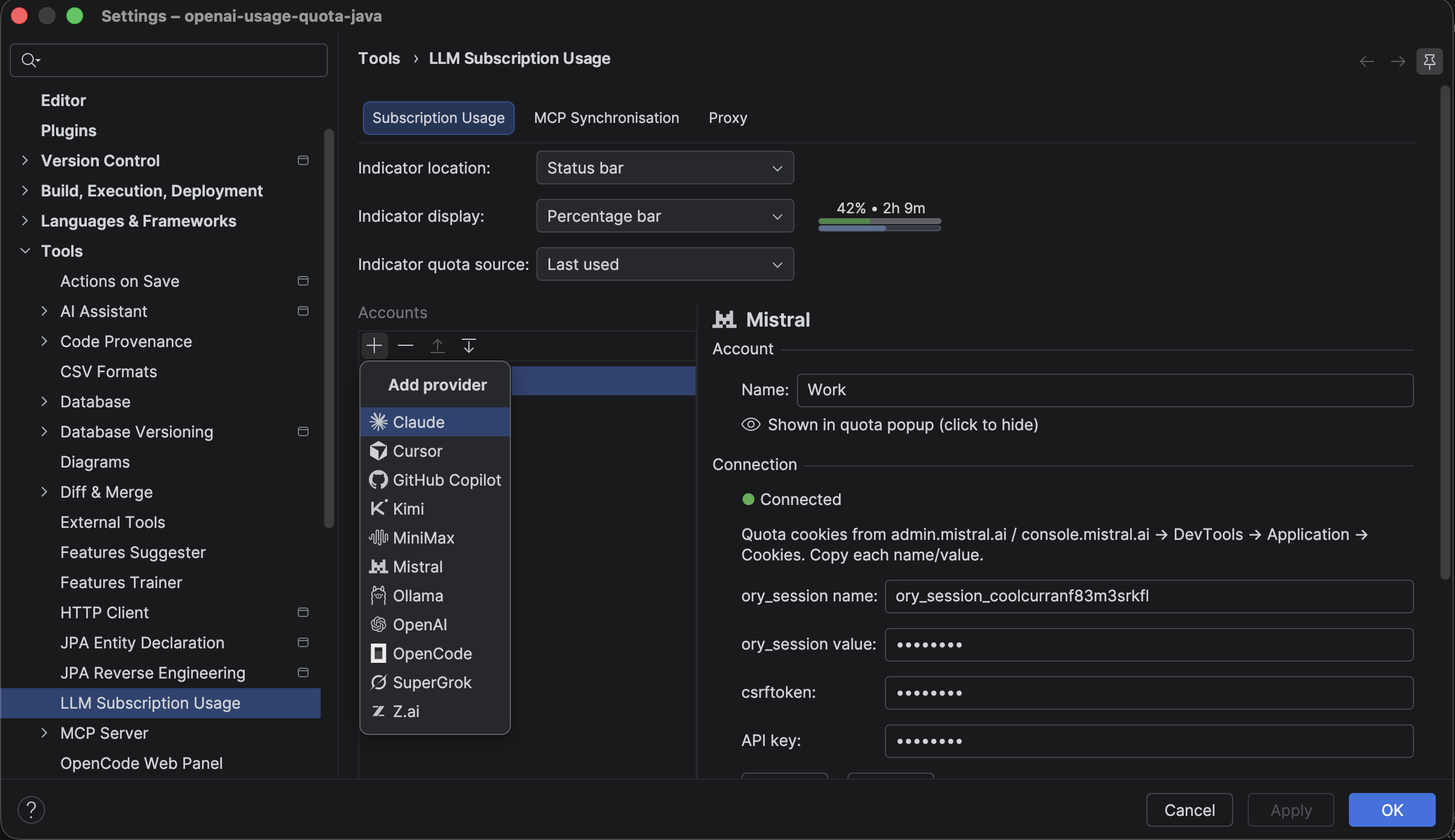This screenshot has width=1455, height=840.
Task: Click project-level icon beside JPA Reverse Engineering
Action: point(303,672)
